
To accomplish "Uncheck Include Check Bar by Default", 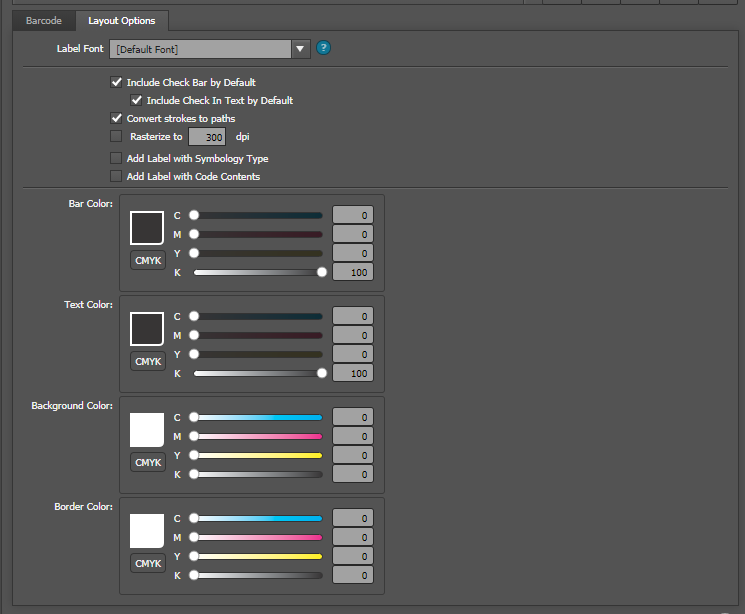I will tap(116, 83).
